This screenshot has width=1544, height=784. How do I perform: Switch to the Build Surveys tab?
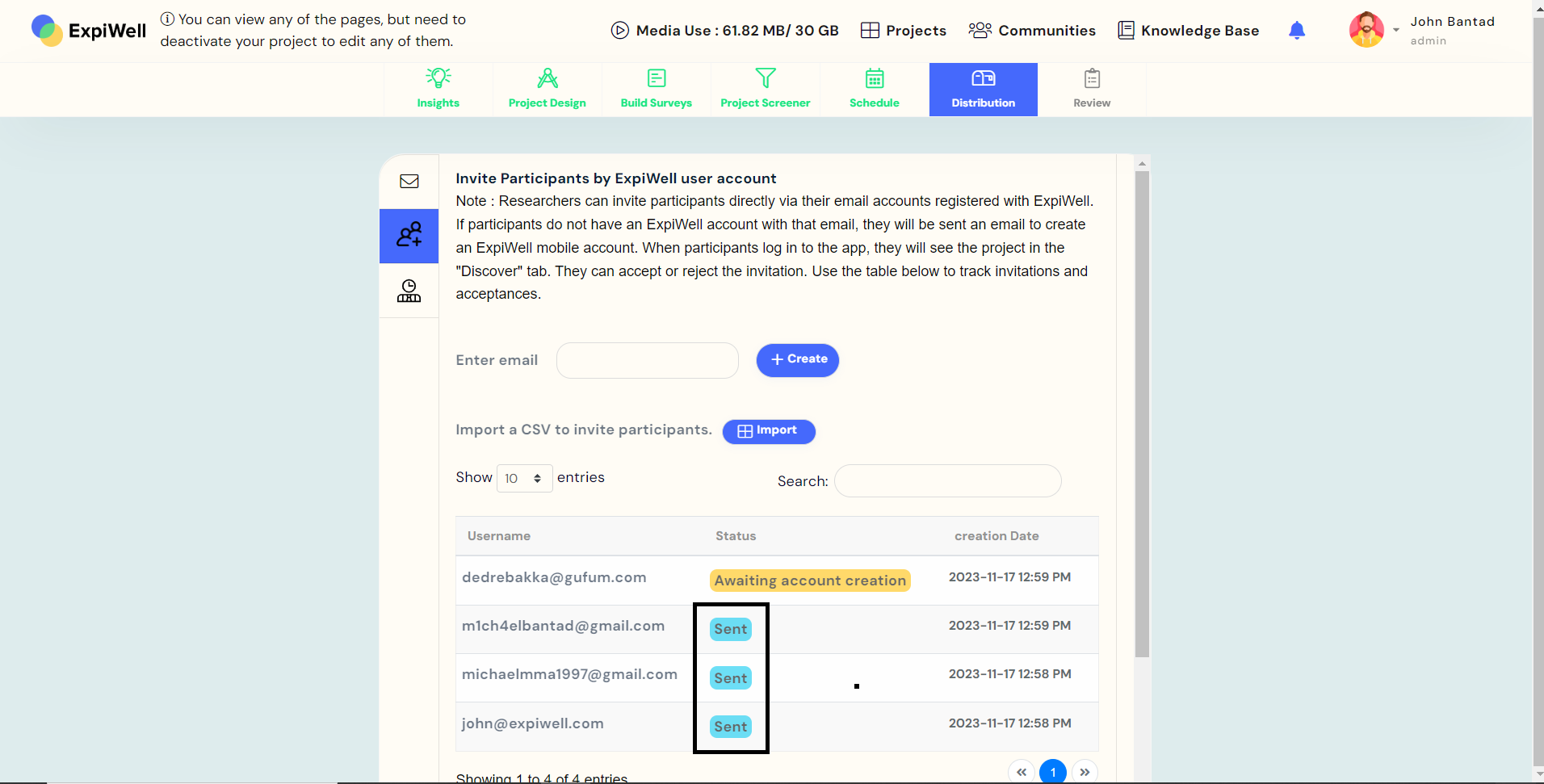657,90
